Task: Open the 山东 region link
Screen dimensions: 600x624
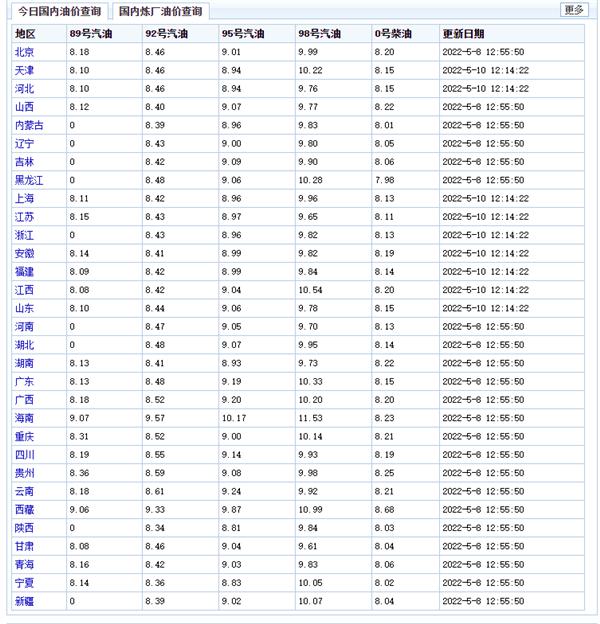Action: [x=24, y=308]
